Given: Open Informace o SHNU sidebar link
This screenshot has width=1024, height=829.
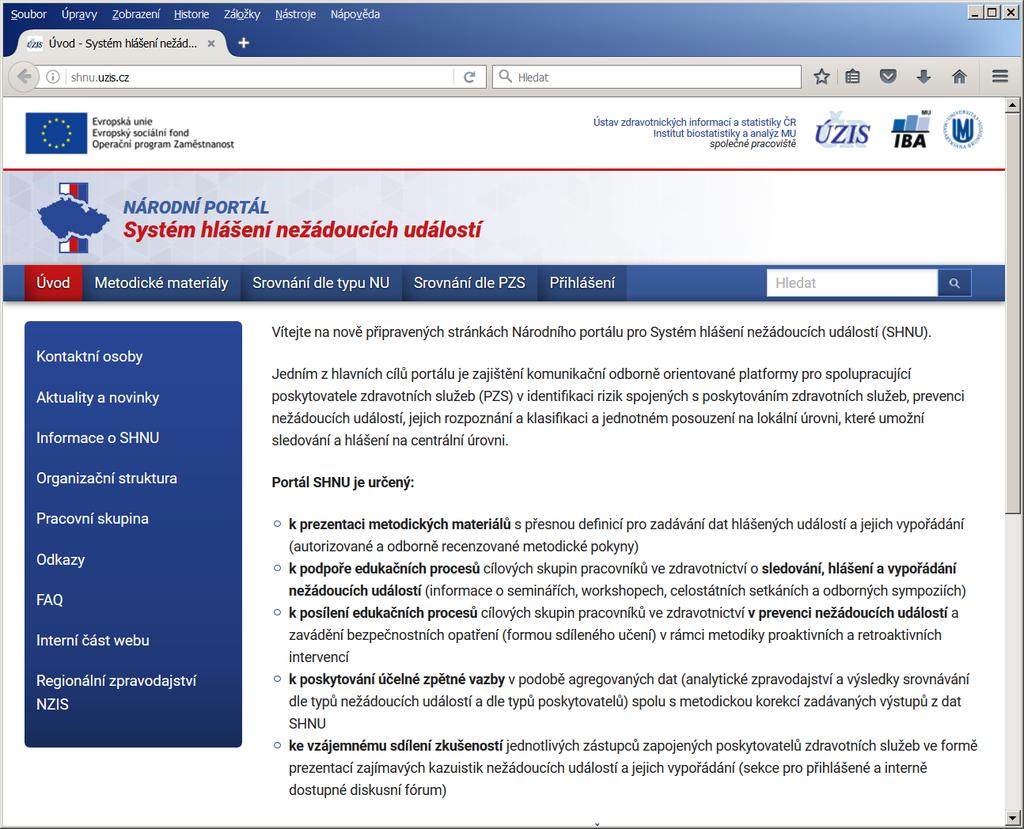Looking at the screenshot, I should [x=98, y=438].
